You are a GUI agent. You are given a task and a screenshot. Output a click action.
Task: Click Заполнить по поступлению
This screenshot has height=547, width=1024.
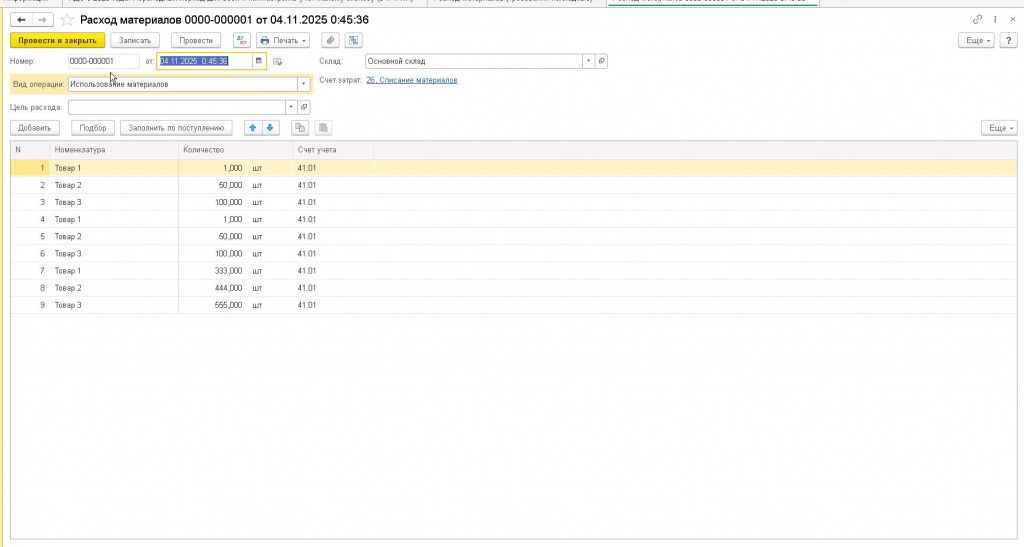click(x=176, y=128)
